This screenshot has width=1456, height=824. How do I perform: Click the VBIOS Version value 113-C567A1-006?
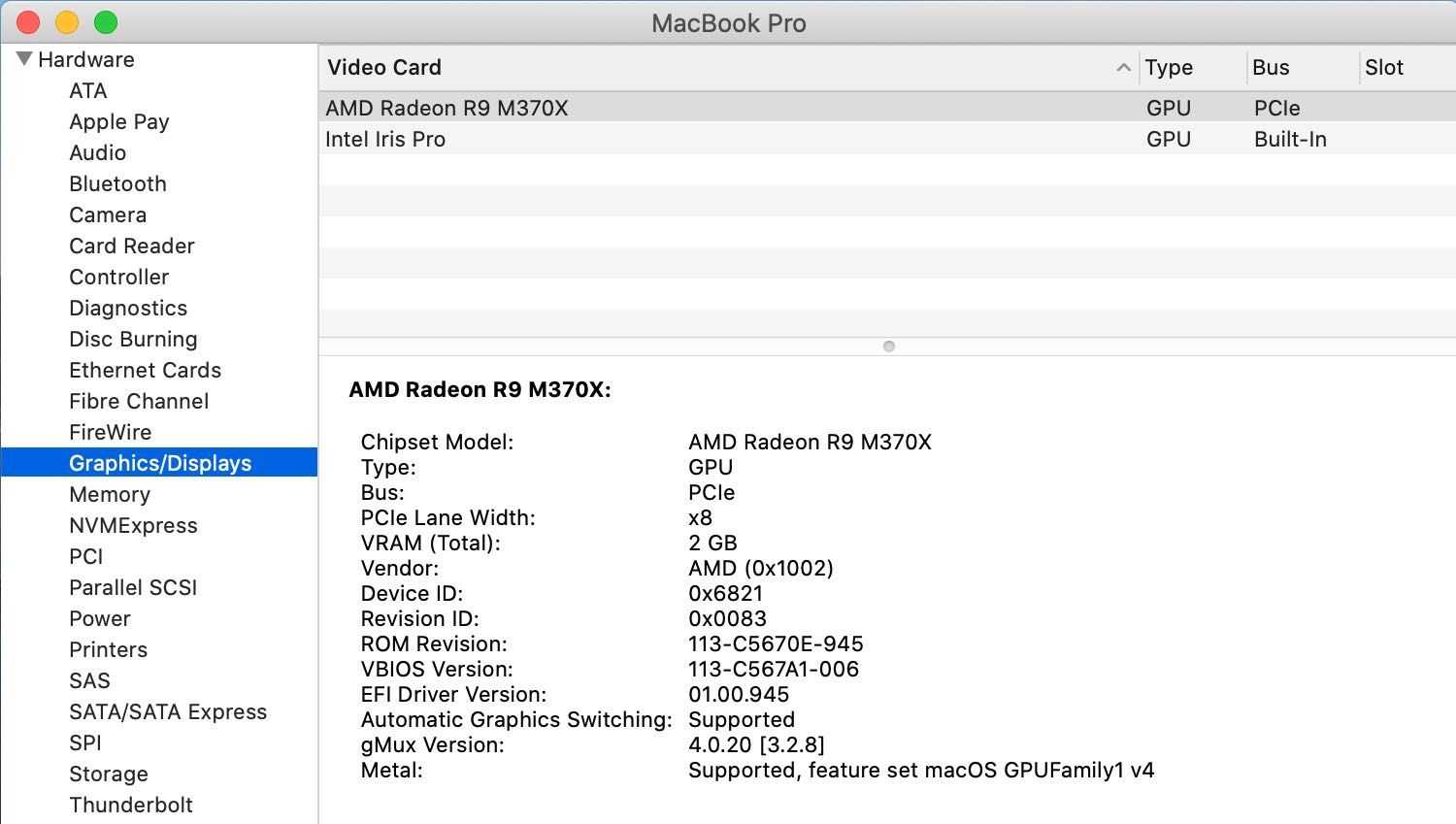774,669
